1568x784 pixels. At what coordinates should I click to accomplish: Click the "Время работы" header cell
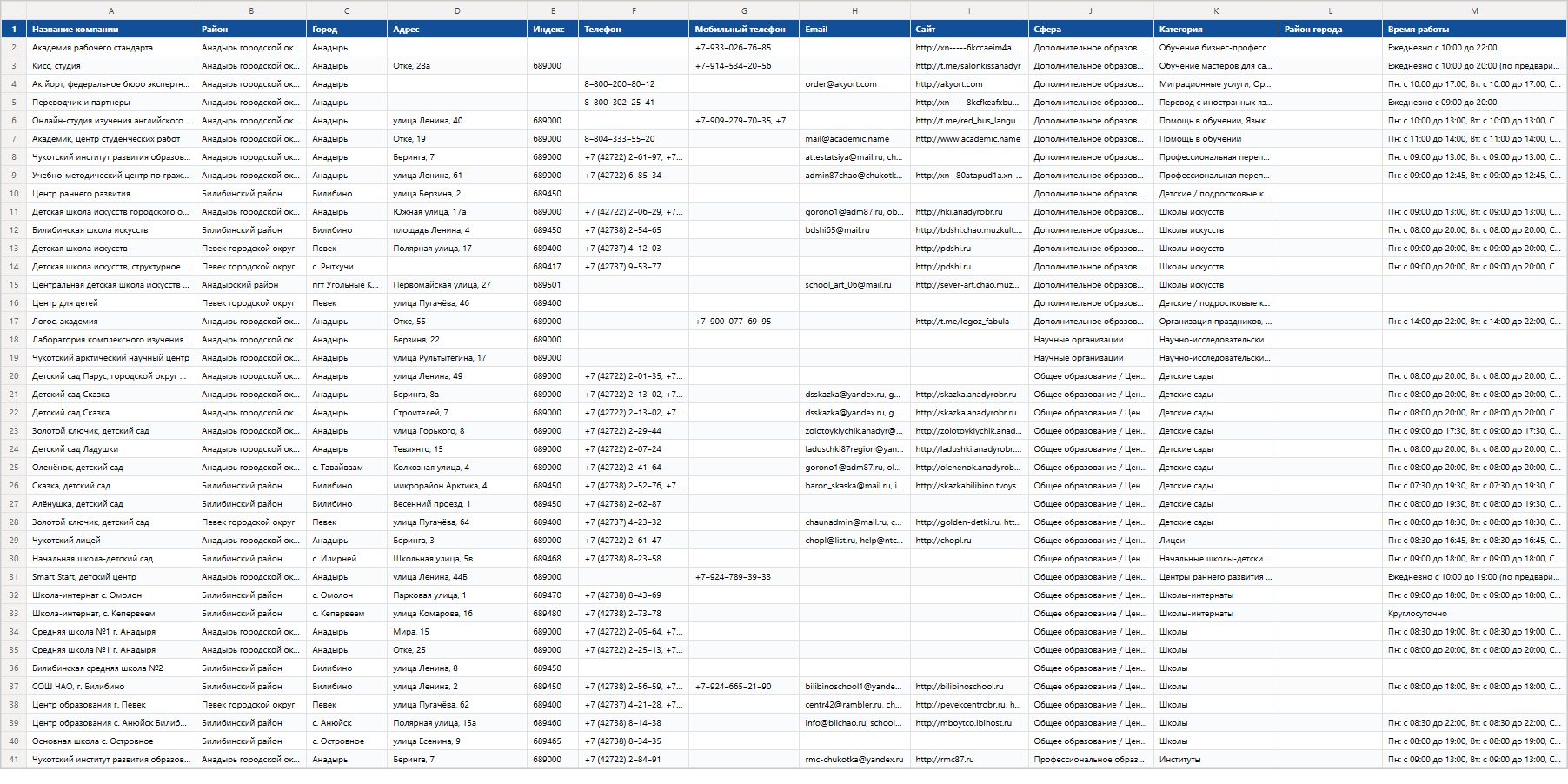1474,30
